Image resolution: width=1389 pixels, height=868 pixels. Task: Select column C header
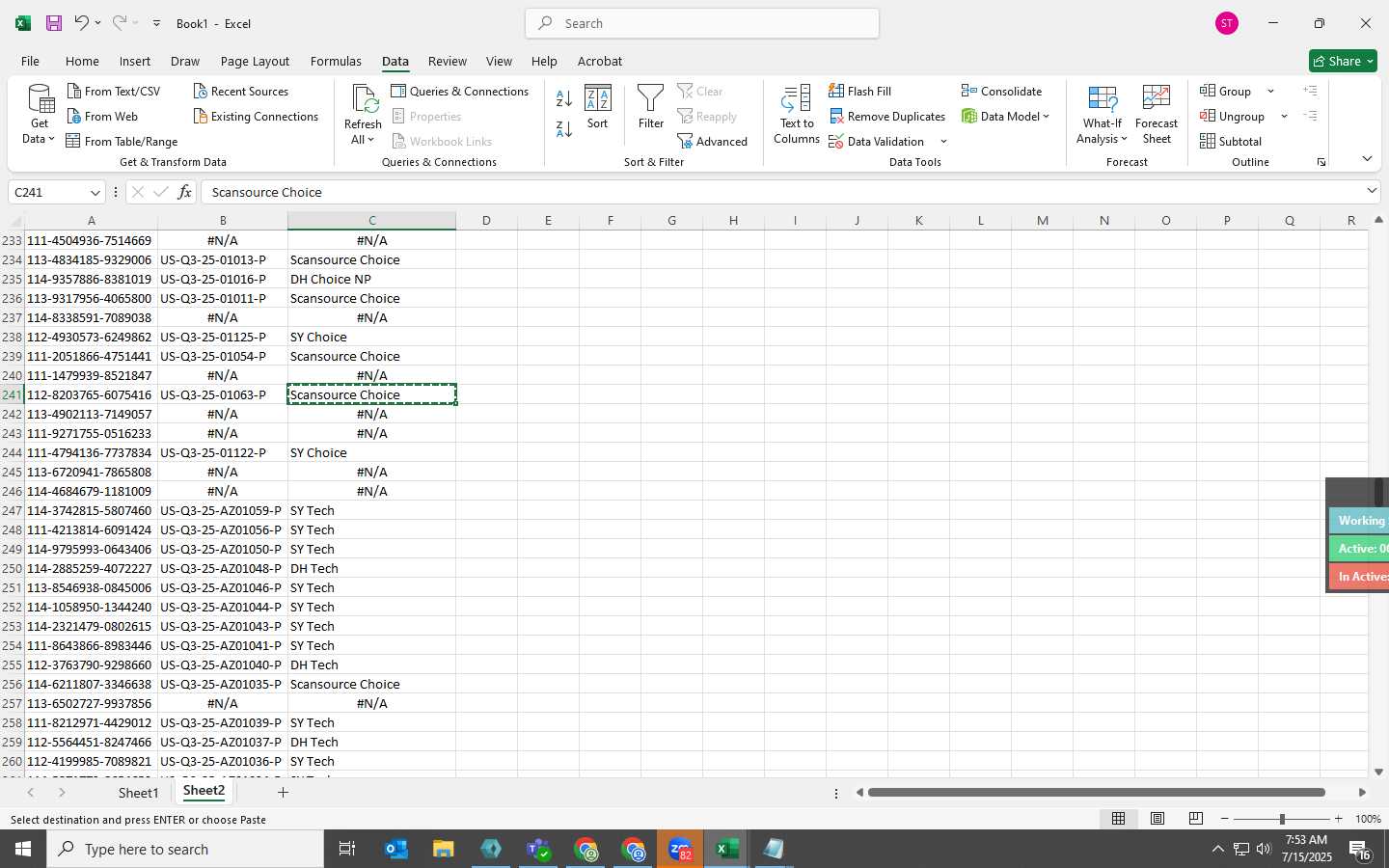(x=371, y=220)
